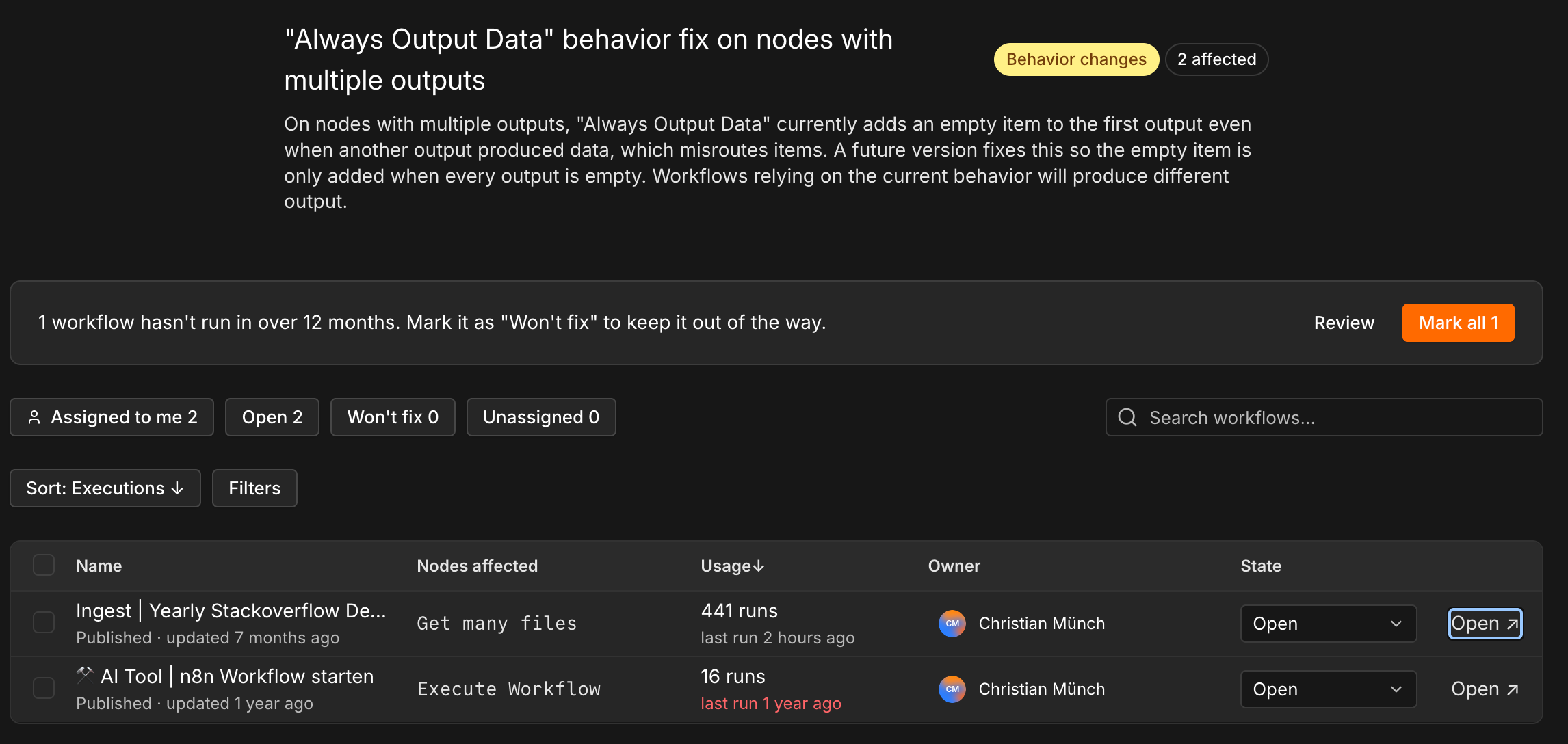Click the Get many files node

click(x=497, y=624)
